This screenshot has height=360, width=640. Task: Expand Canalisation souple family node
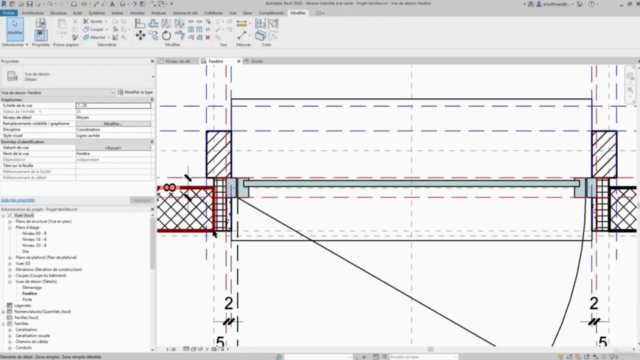click(10, 336)
